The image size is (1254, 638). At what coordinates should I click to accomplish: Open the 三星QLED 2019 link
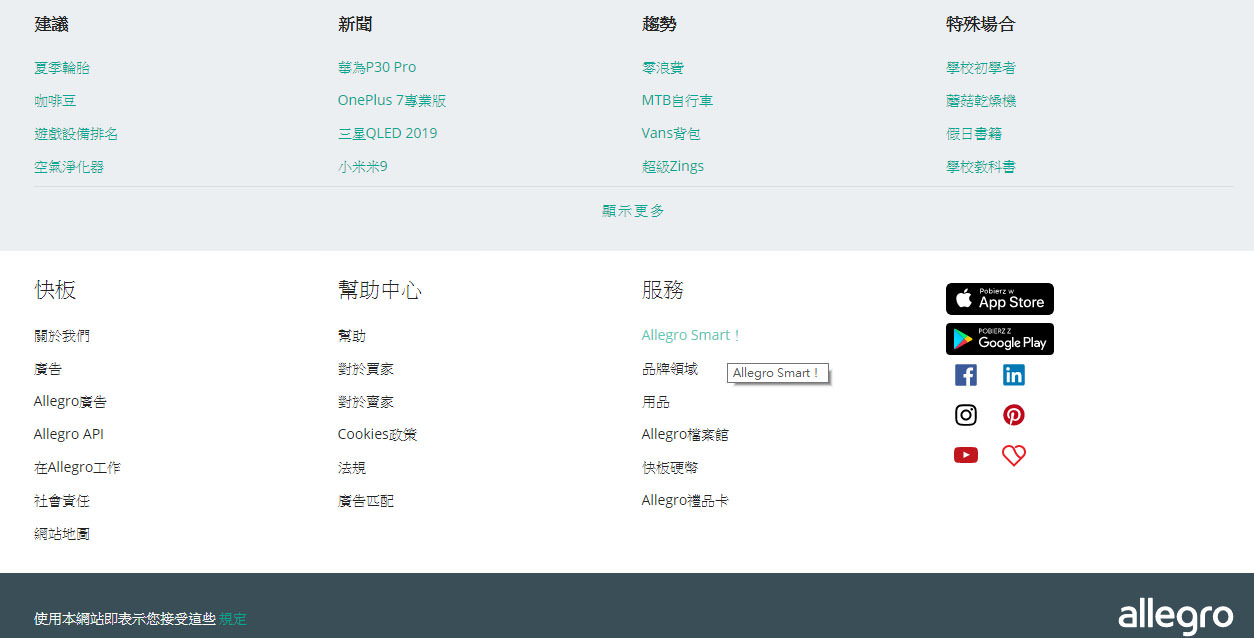[x=388, y=133]
